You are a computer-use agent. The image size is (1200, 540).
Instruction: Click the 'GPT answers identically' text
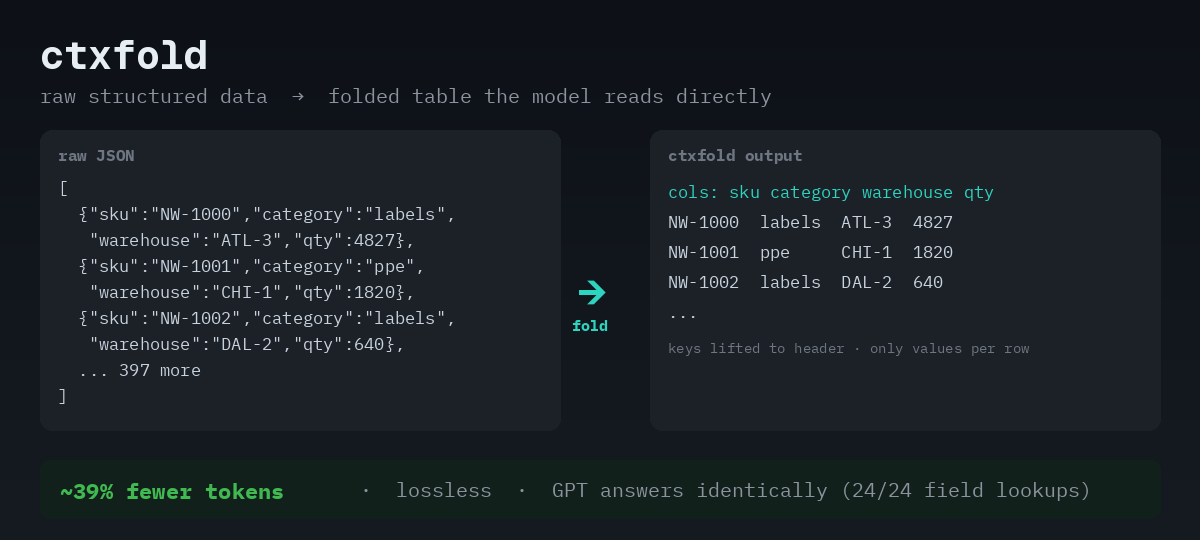[690, 490]
